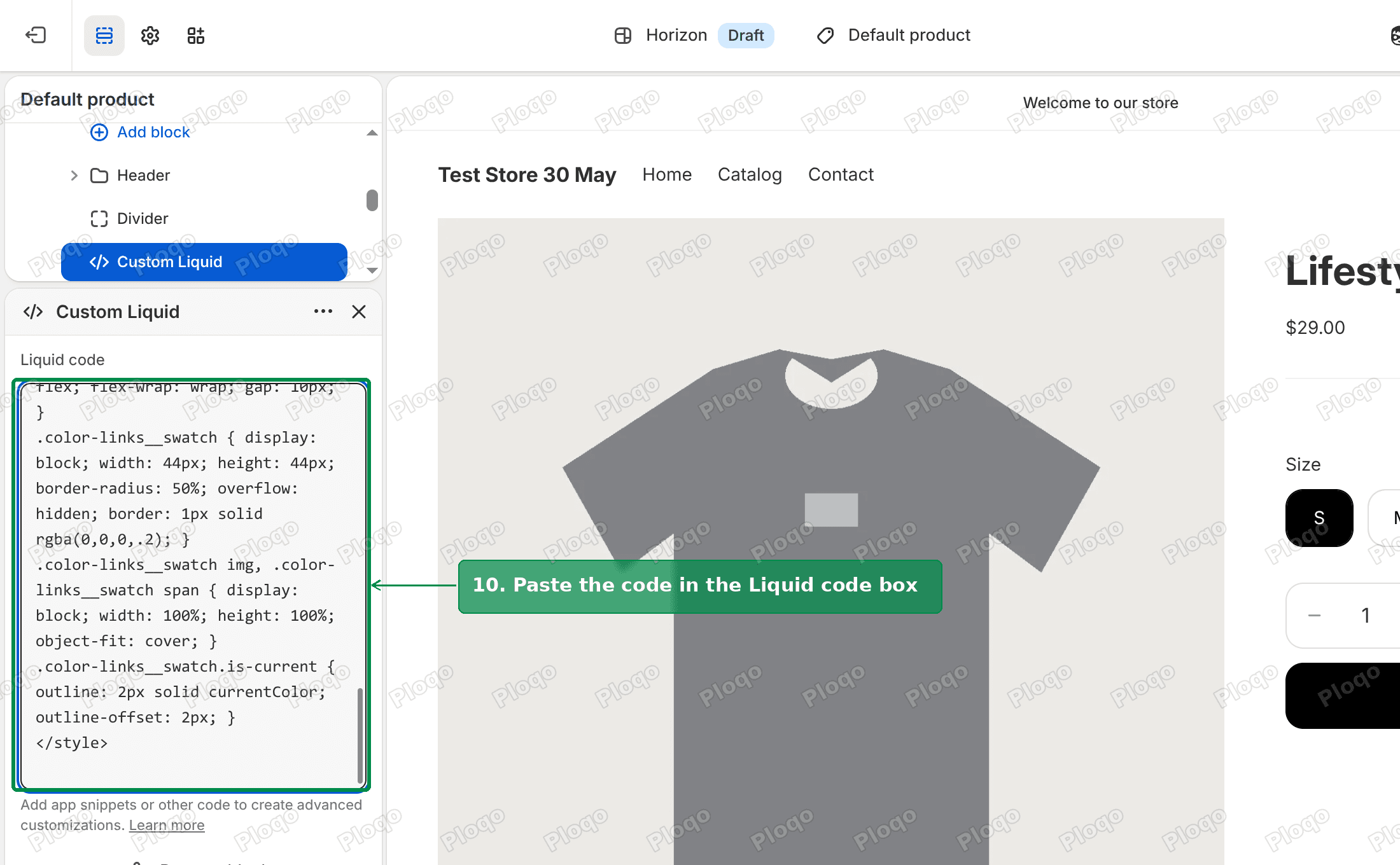Select the Divider tree item

[x=204, y=219]
